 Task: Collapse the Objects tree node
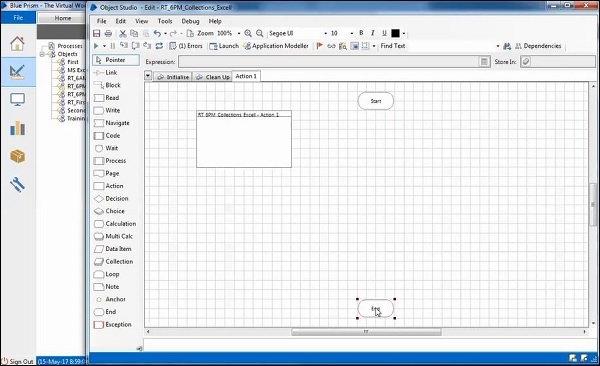click(42, 54)
